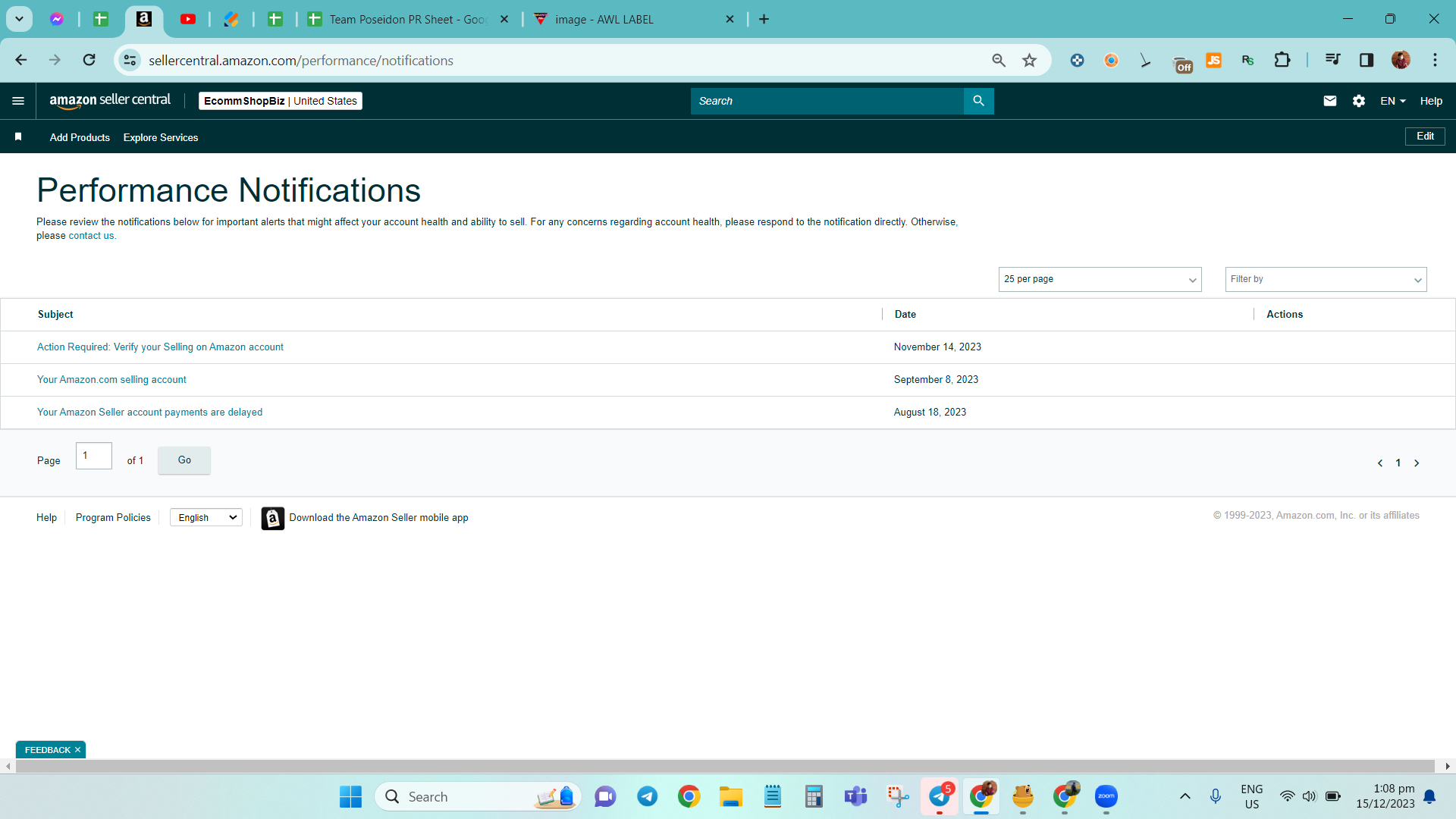Open the browser zoom magnifier icon

[x=999, y=60]
